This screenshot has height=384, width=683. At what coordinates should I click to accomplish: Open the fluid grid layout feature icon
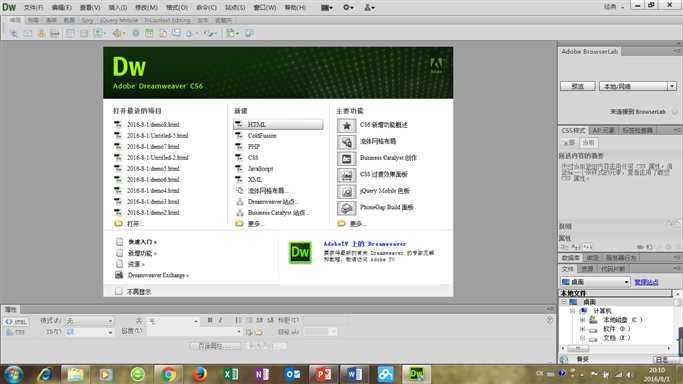(x=347, y=142)
